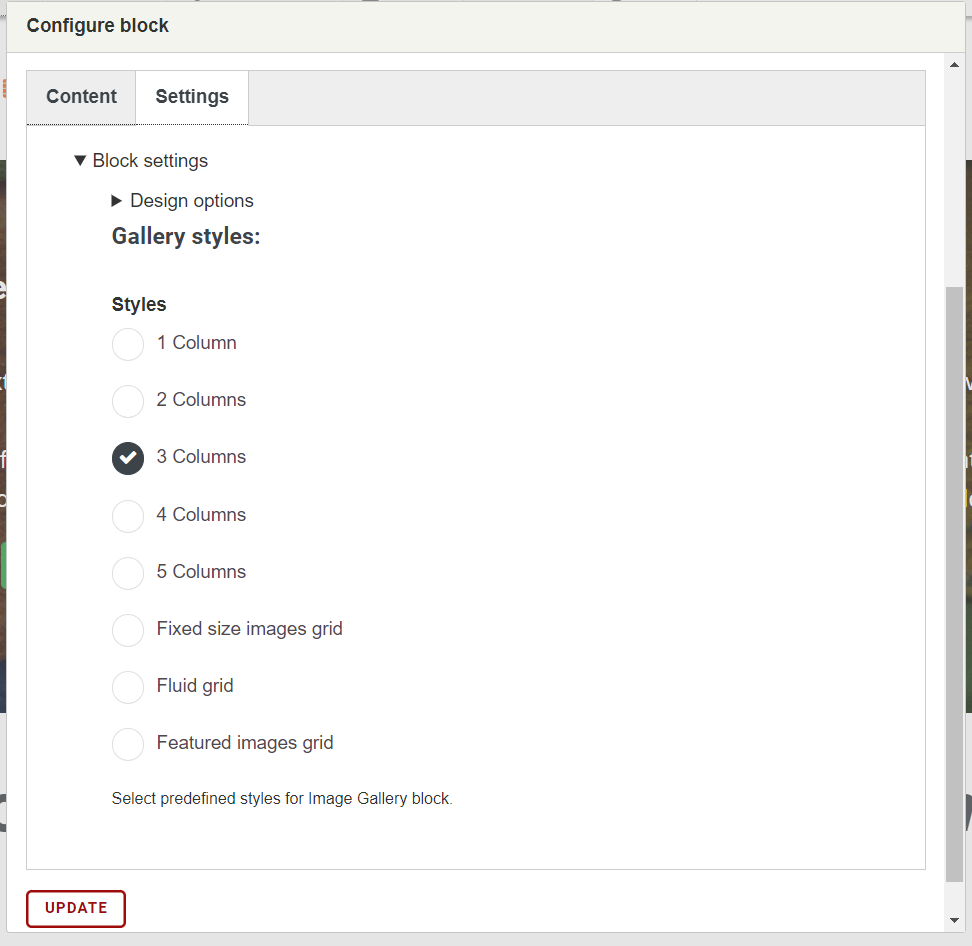Click the UPDATE button
The image size is (972, 946).
pos(76,908)
